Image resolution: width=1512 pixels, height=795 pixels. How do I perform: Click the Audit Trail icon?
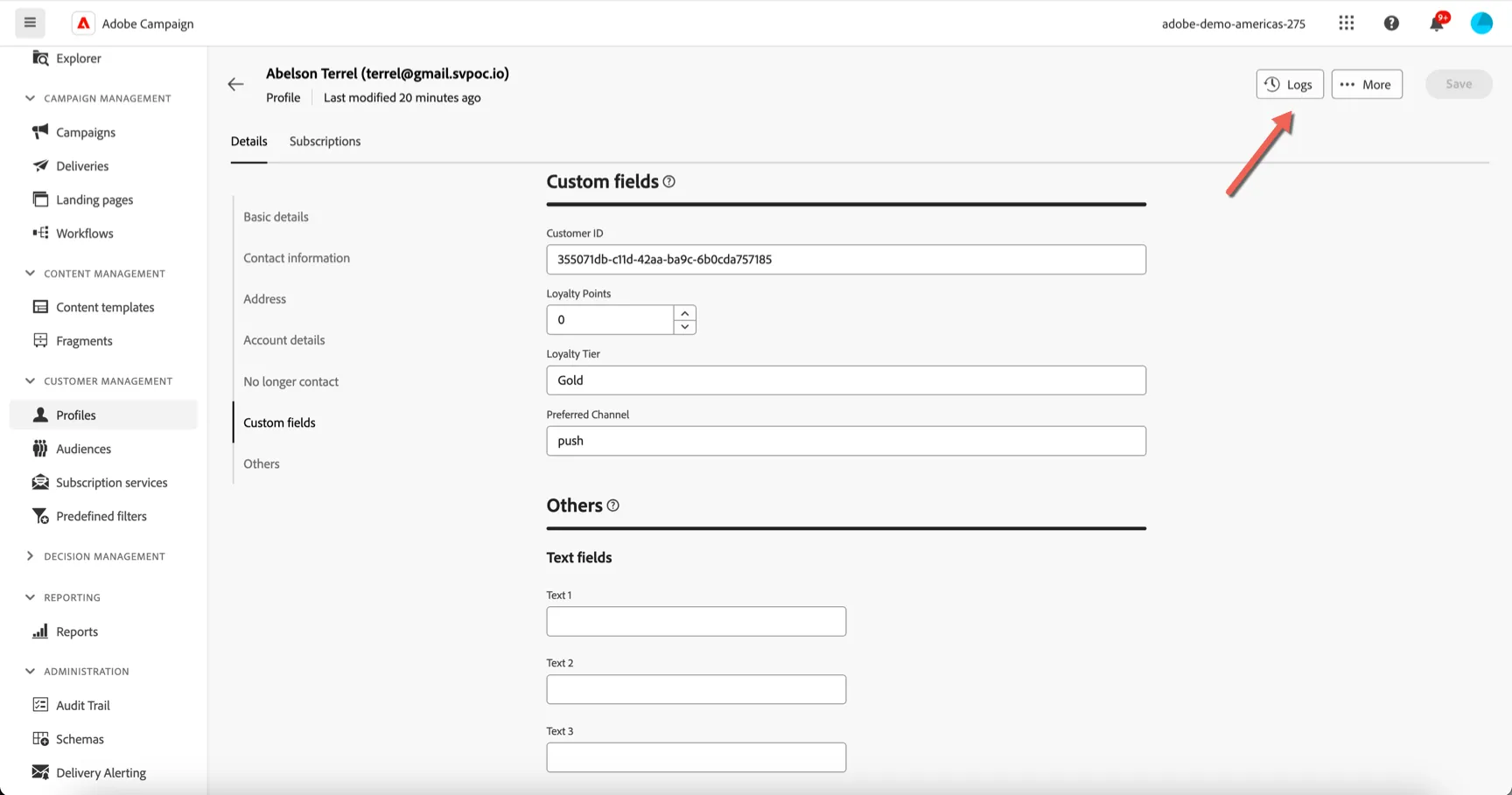pyautogui.click(x=40, y=705)
